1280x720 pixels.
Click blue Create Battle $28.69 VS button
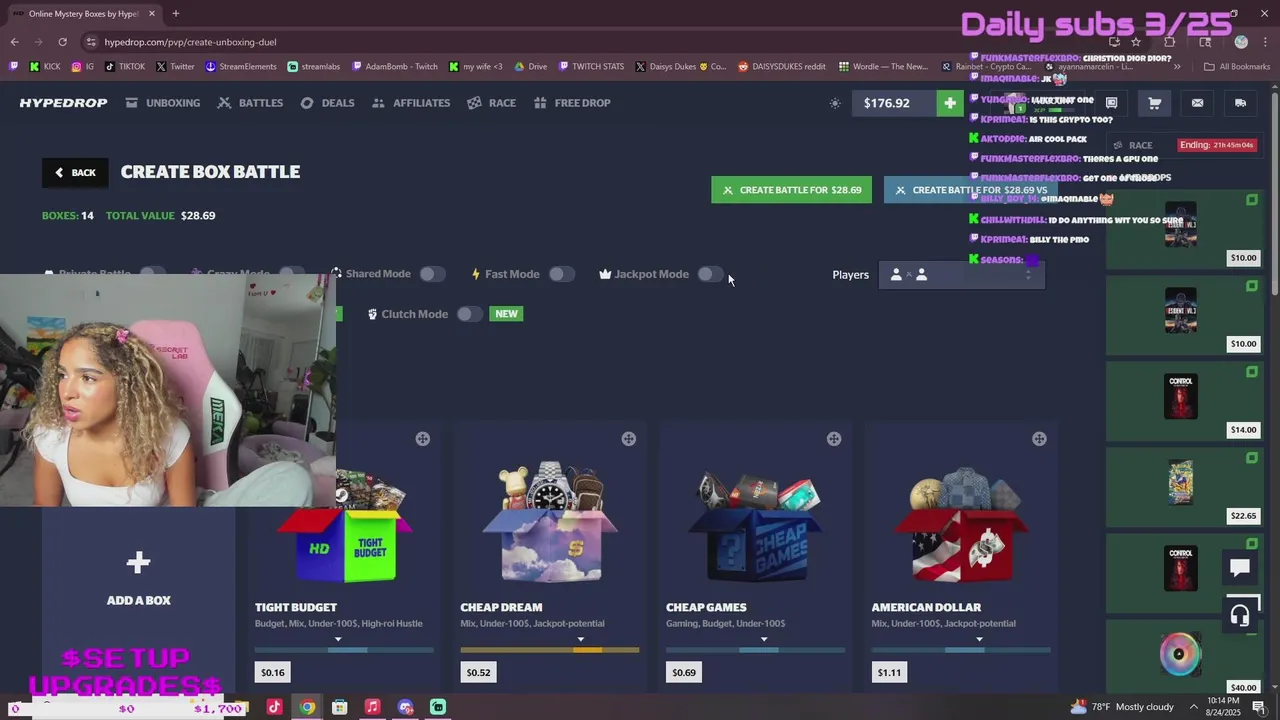[970, 190]
